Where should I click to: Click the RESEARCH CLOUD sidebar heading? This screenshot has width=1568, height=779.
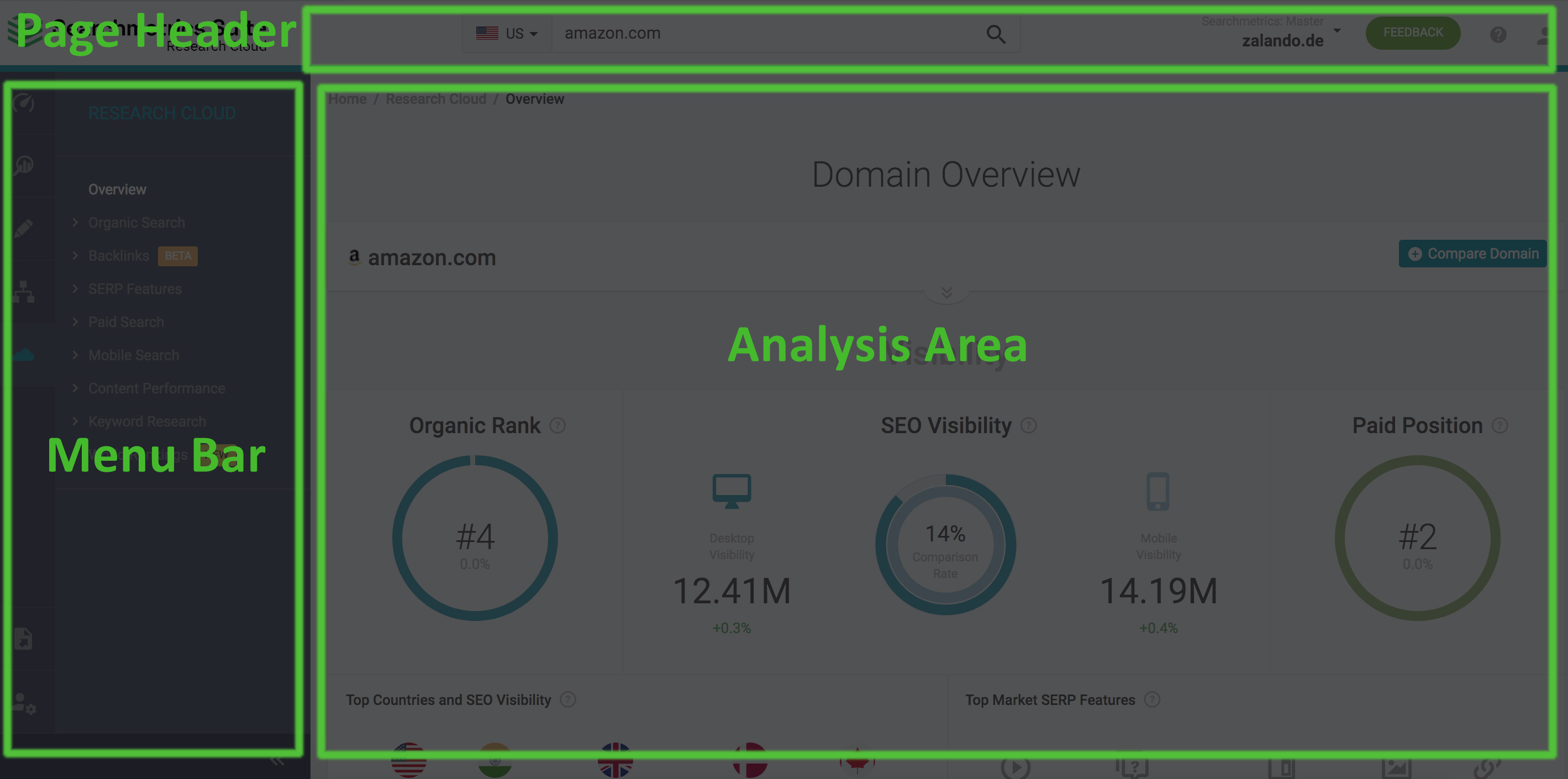pos(162,113)
